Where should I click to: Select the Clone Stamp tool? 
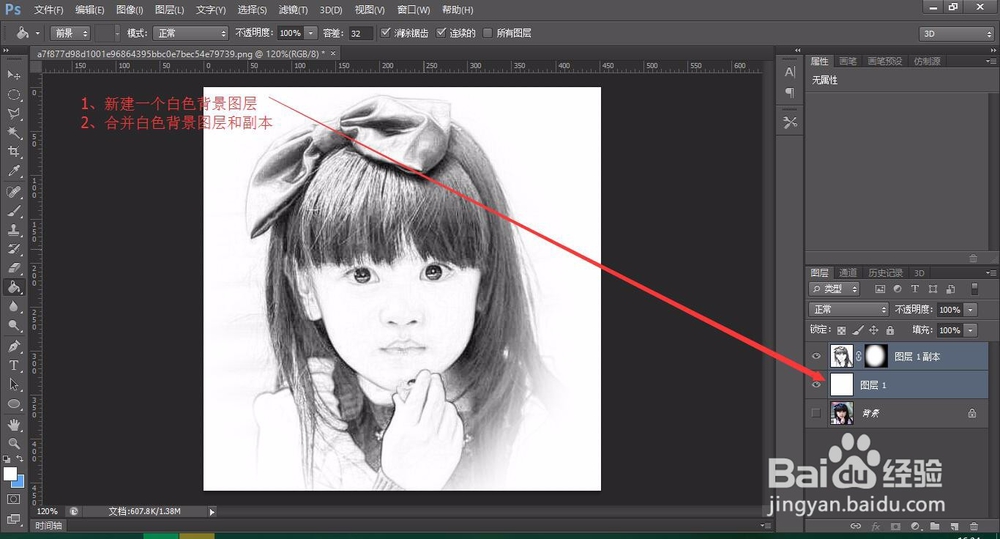pos(13,230)
